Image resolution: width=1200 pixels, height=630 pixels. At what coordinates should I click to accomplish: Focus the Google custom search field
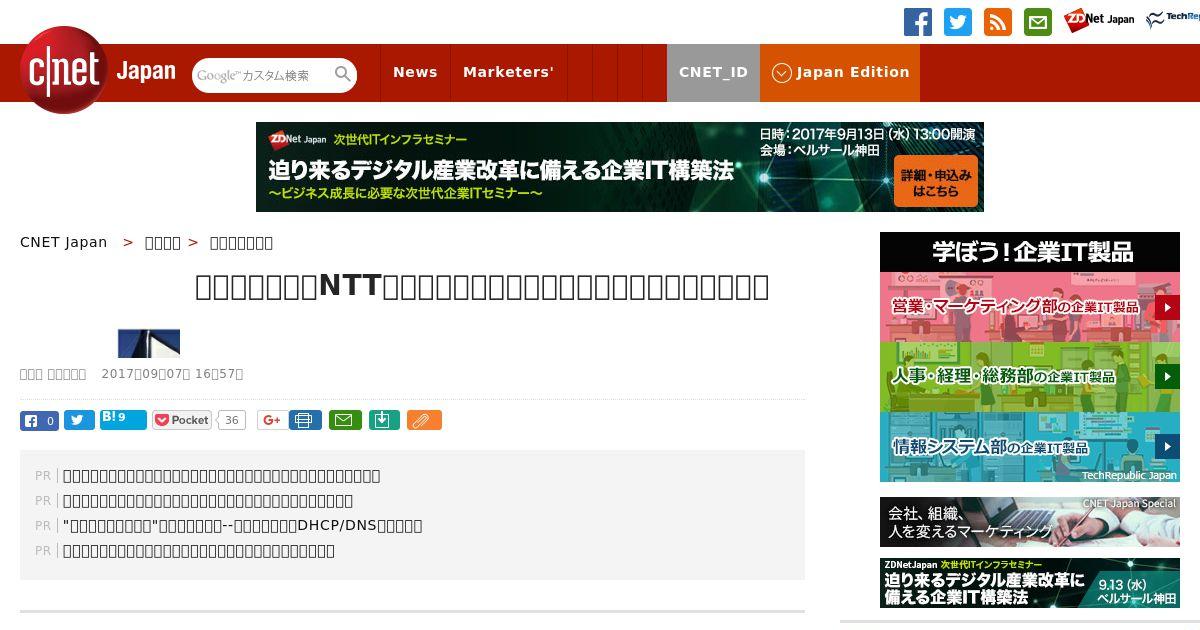263,75
